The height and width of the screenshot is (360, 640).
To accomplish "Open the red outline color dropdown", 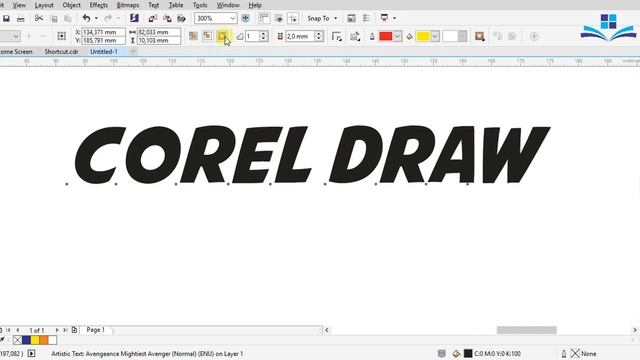I will [397, 36].
